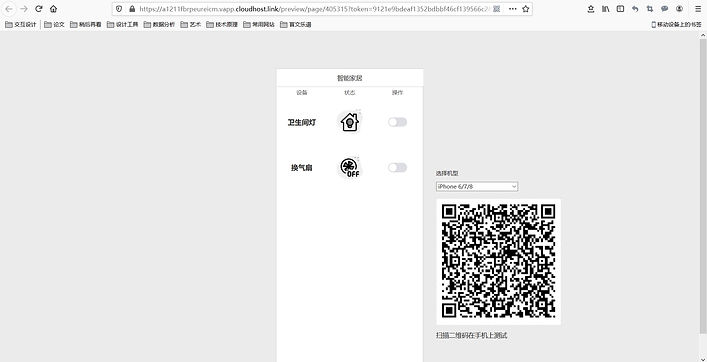Open the chat bubble toolbar icon

(x=665, y=9)
